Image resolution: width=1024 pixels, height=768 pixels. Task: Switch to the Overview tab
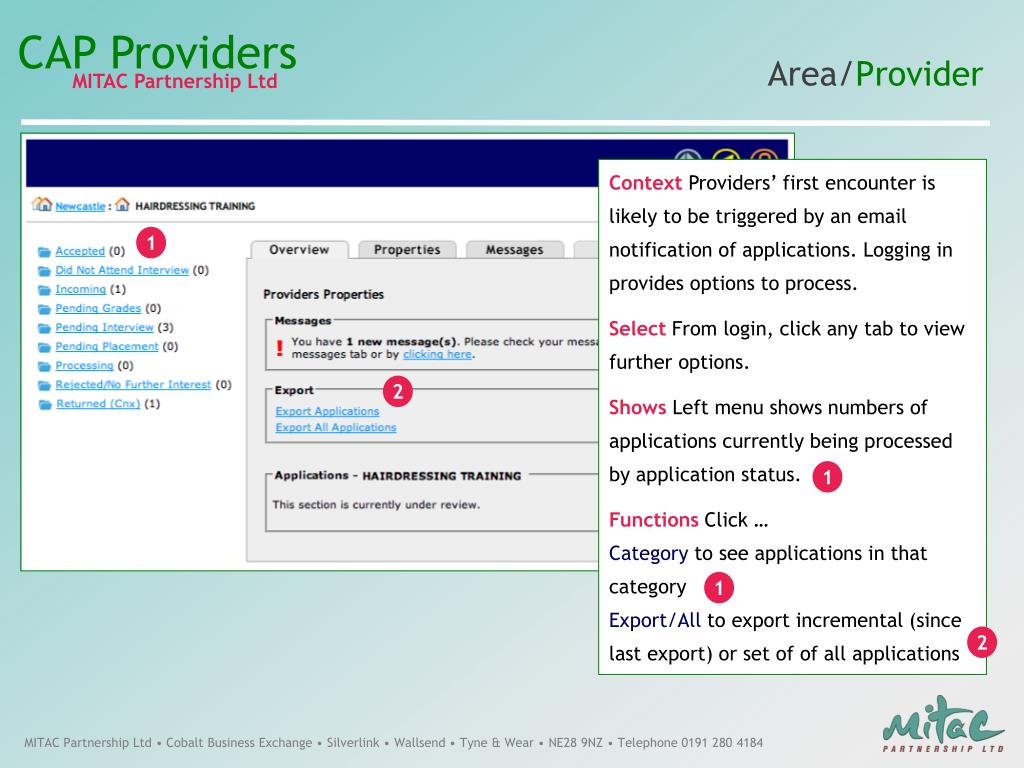pyautogui.click(x=300, y=249)
